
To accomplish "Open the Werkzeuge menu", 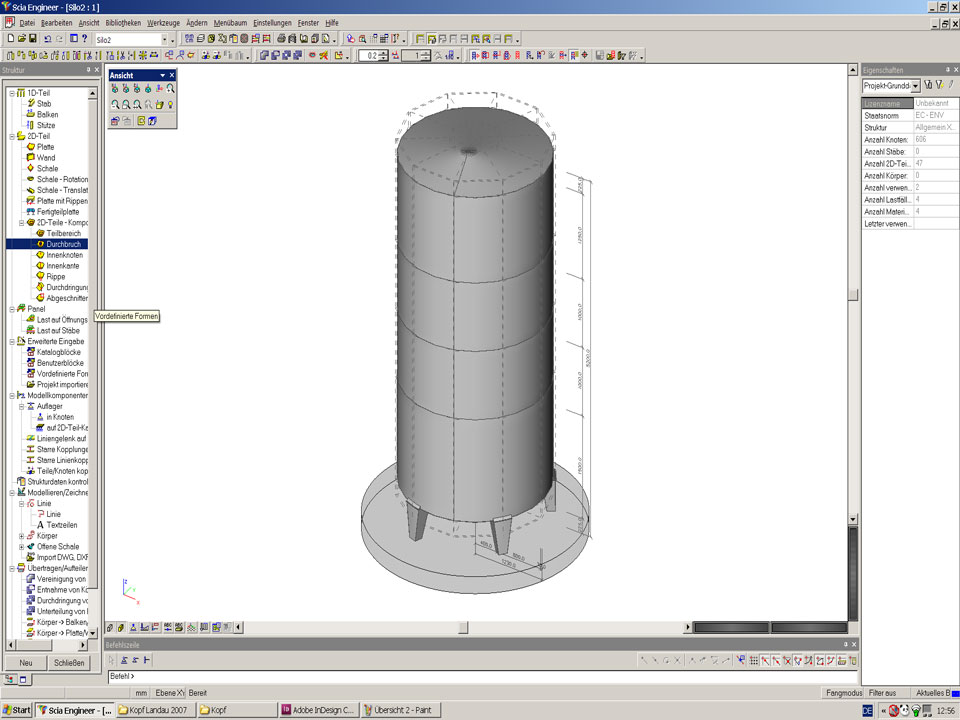I will [163, 22].
